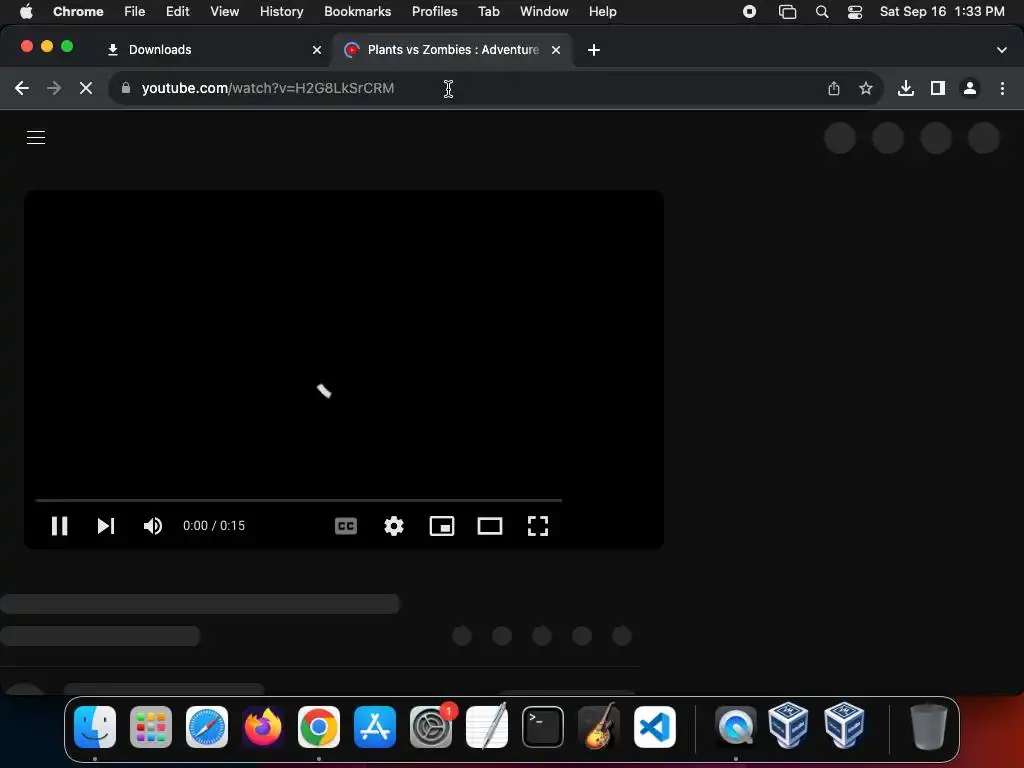The height and width of the screenshot is (768, 1024).
Task: Close the Plants vs Zombies tab
Action: click(556, 50)
